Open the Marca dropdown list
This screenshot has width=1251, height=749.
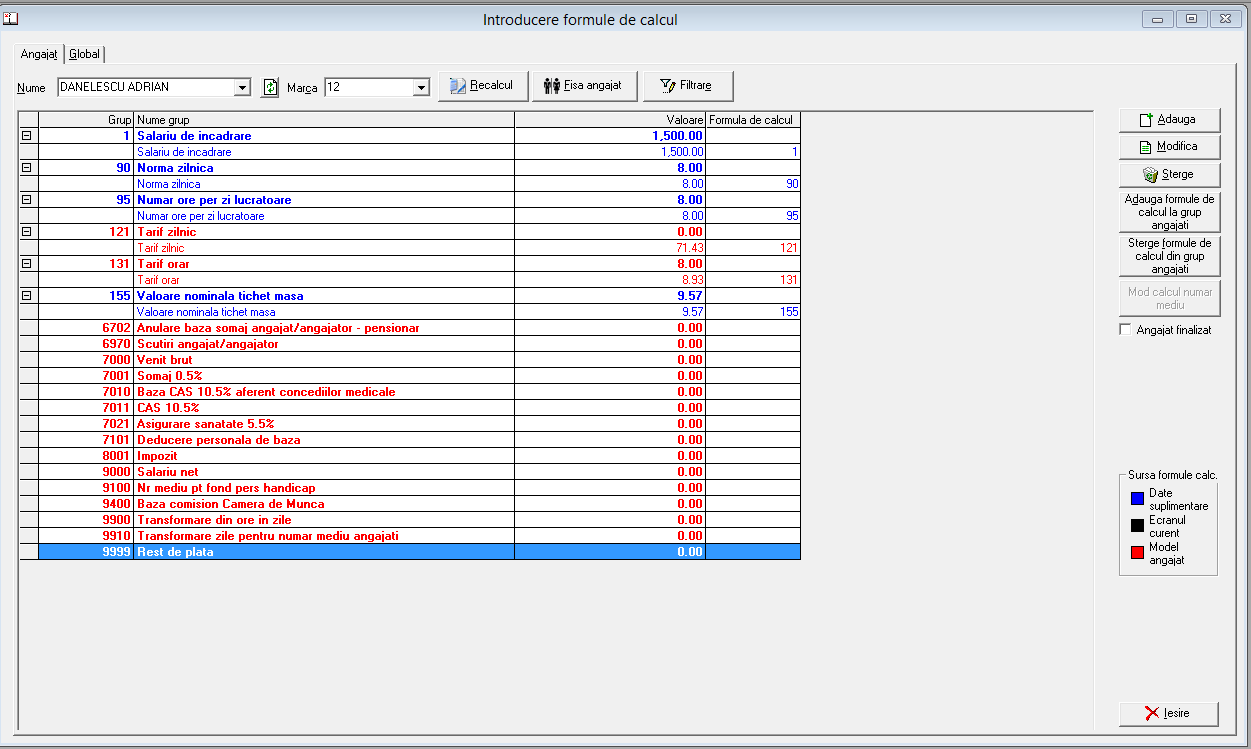[421, 88]
